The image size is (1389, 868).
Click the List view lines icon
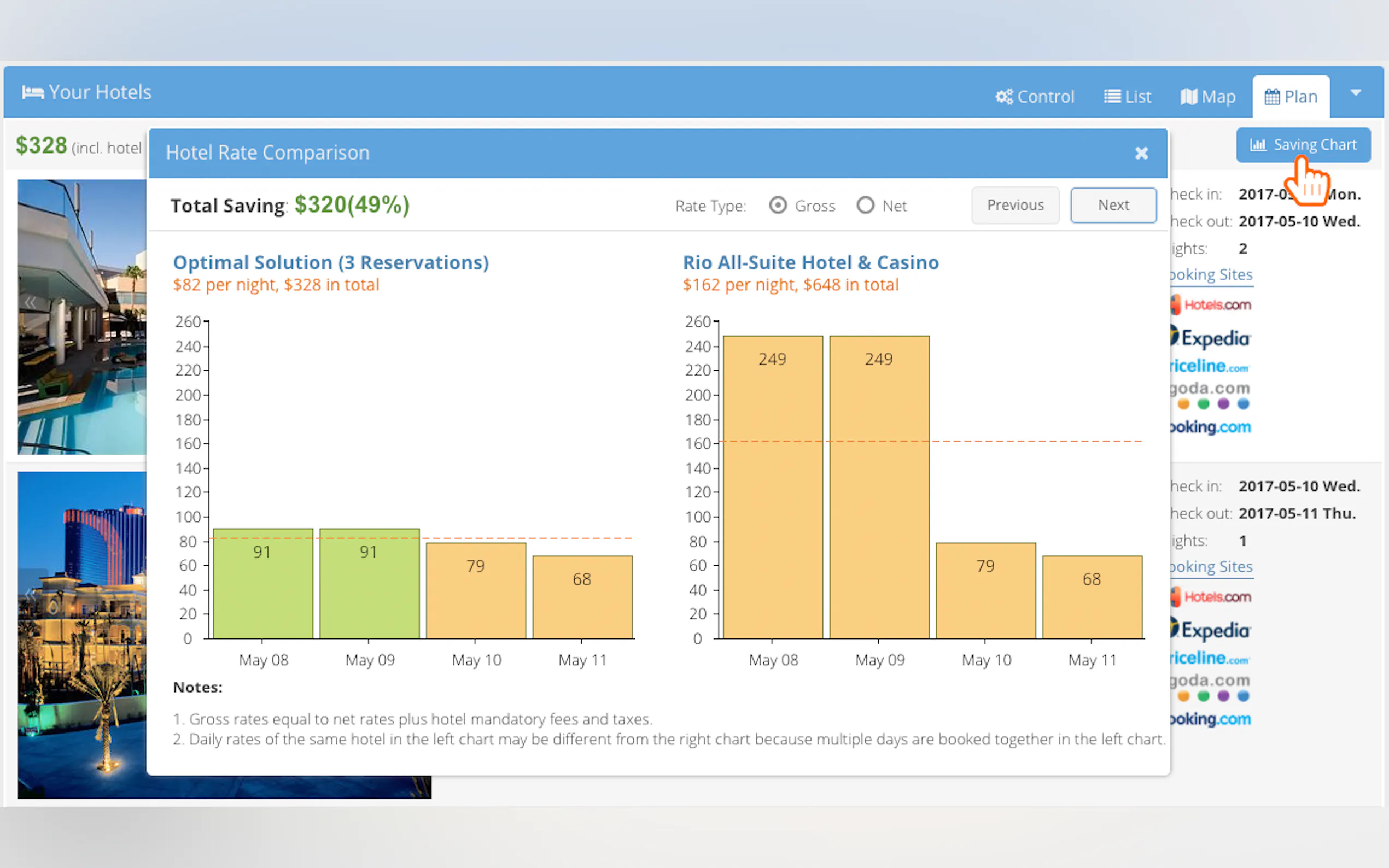(x=1112, y=96)
